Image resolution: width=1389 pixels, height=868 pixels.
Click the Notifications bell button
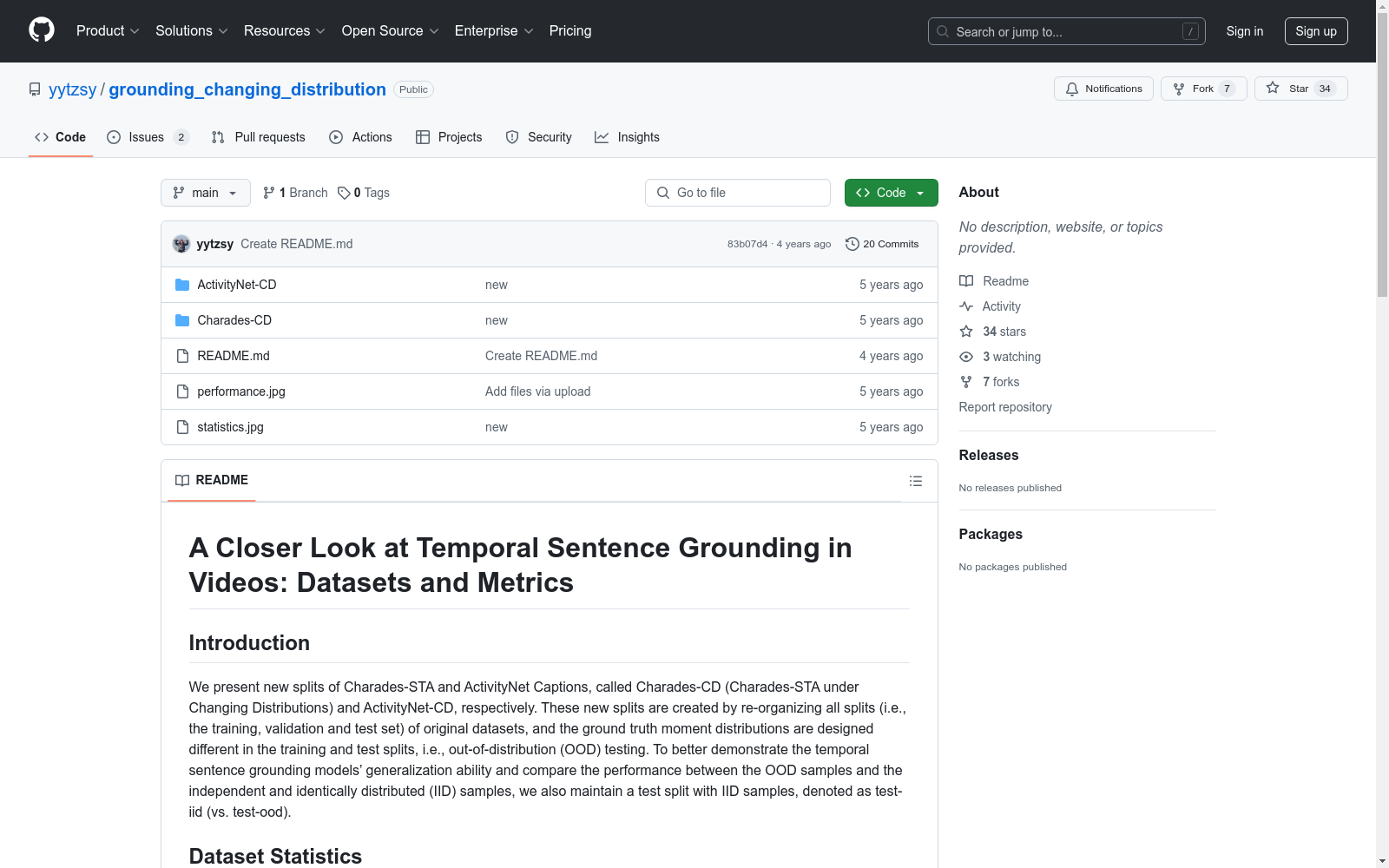[1103, 89]
